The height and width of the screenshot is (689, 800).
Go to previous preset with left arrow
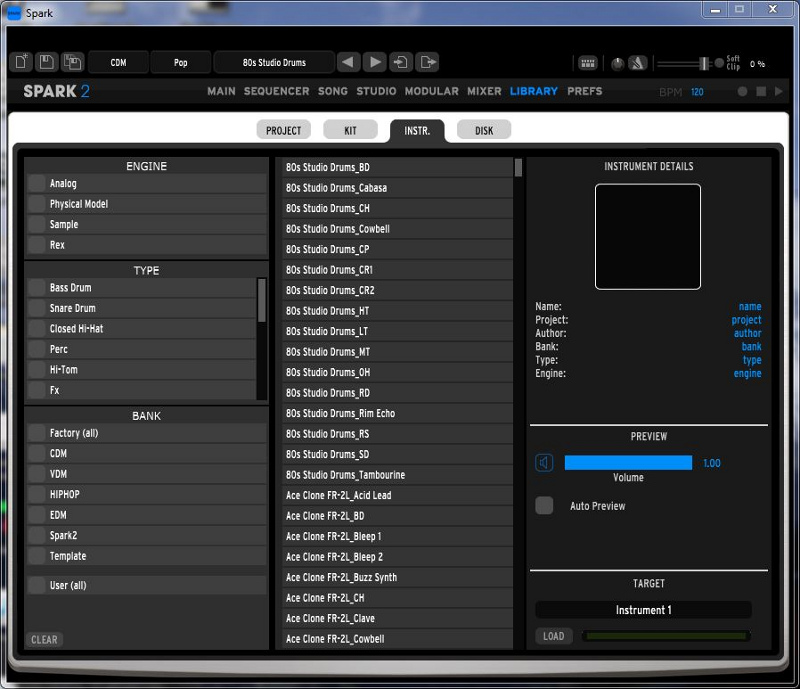pyautogui.click(x=348, y=62)
